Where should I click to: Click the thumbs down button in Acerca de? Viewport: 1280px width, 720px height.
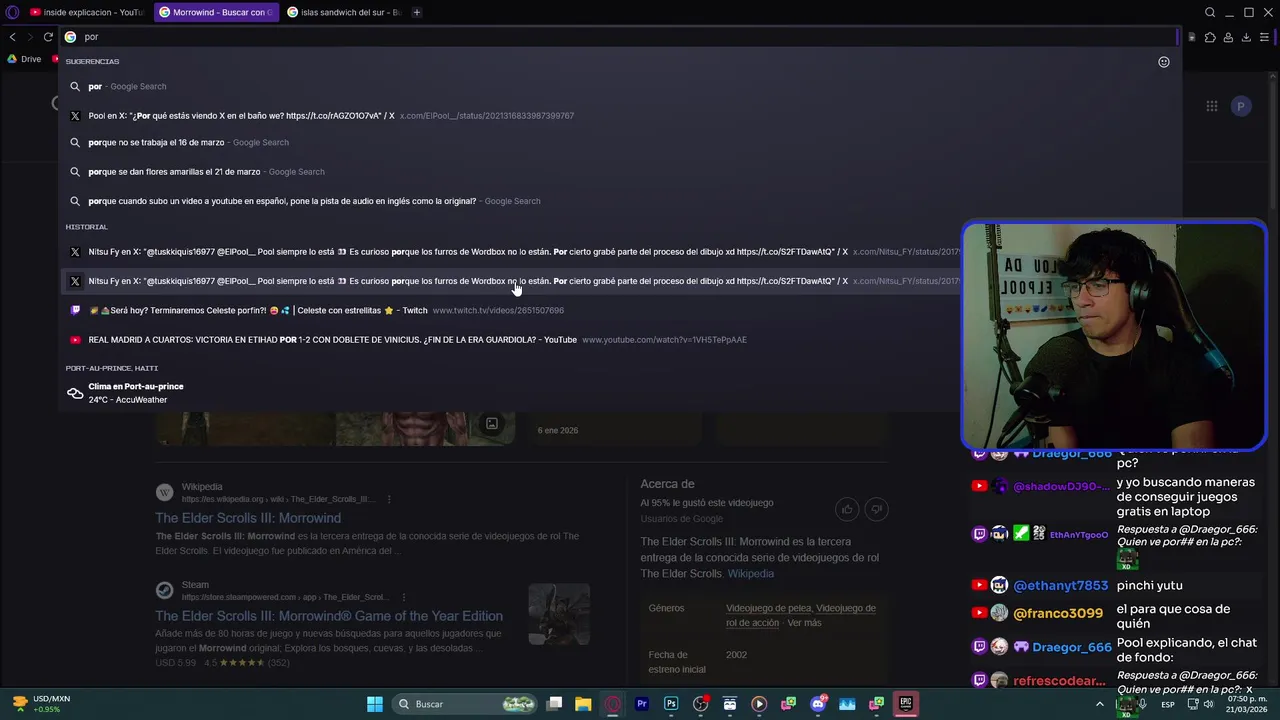click(876, 509)
